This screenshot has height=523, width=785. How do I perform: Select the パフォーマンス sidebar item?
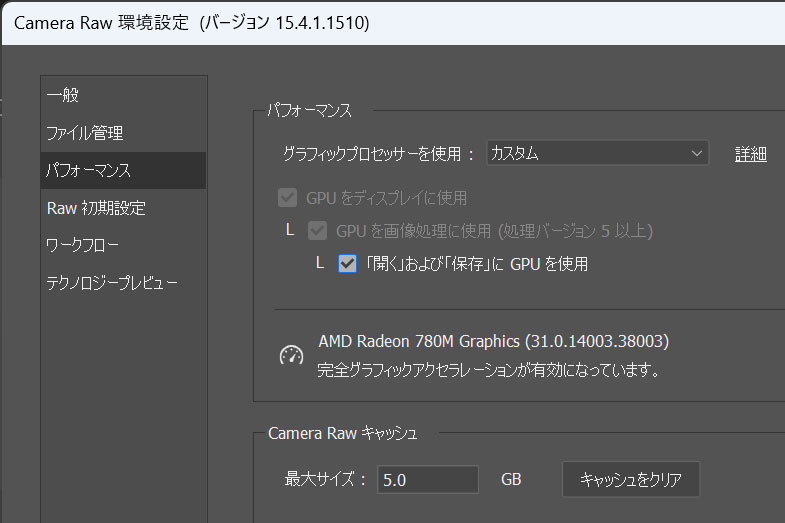[x=123, y=170]
